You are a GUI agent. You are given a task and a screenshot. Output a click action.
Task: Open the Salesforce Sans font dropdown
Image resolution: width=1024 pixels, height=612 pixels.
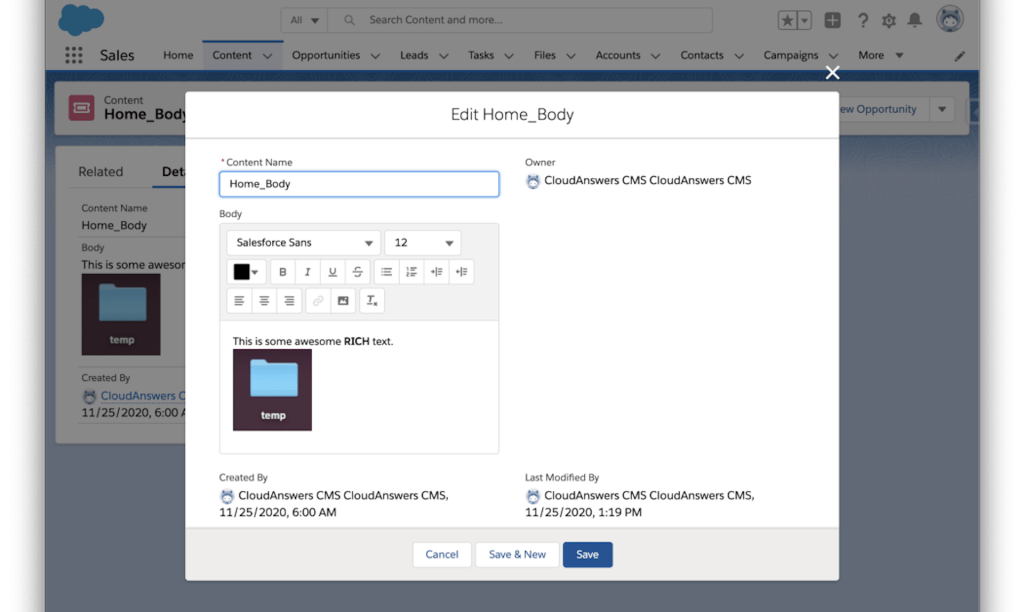click(303, 243)
